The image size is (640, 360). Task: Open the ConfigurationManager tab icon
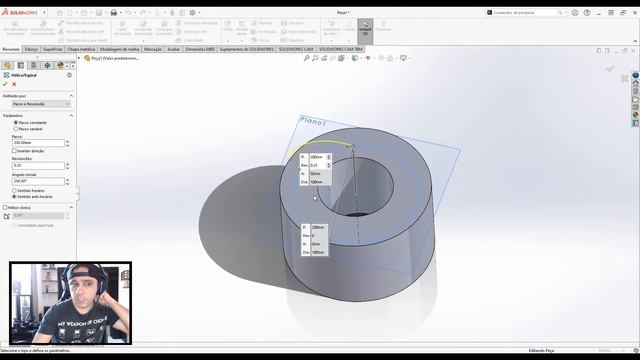(34, 65)
